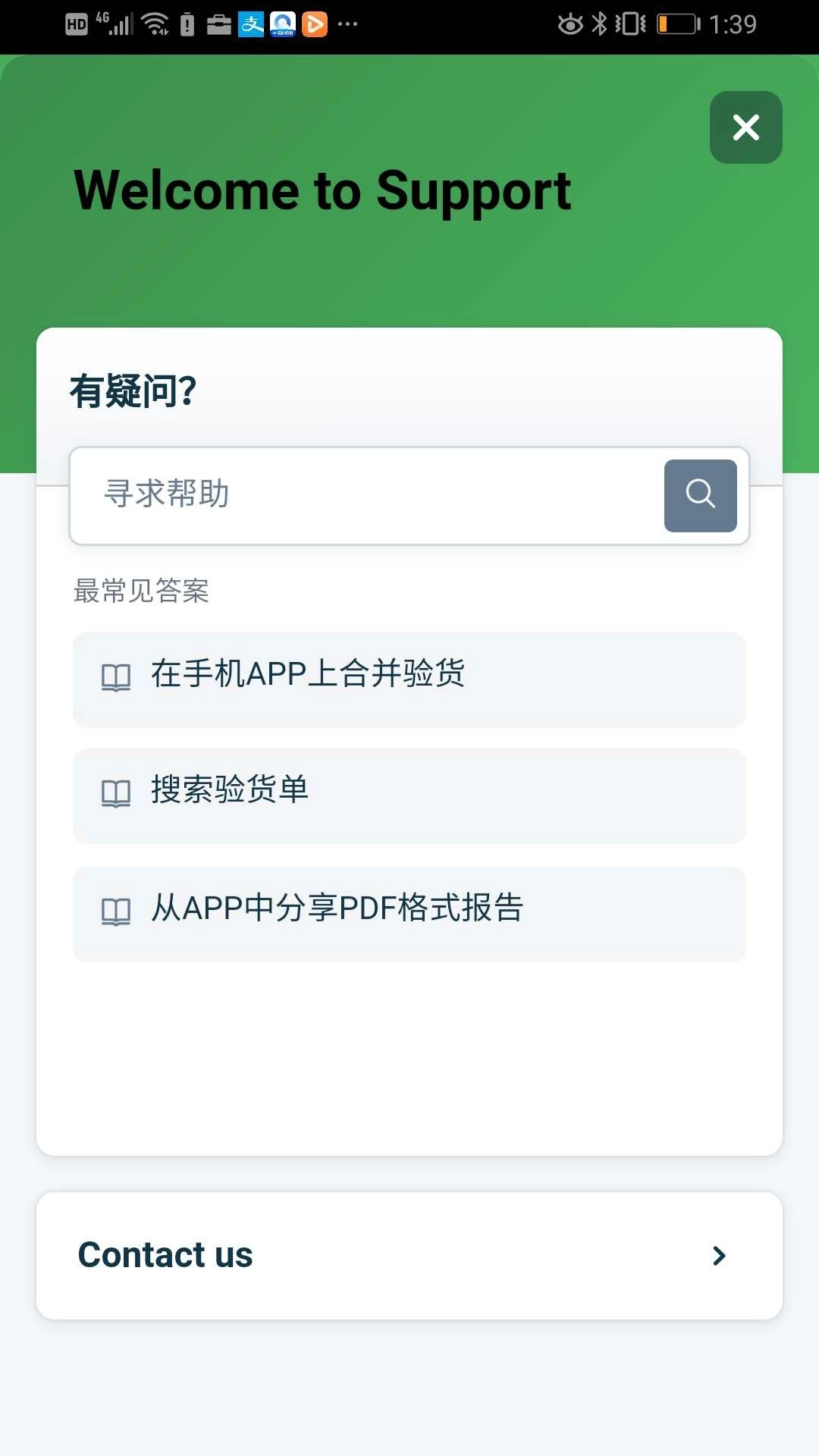The image size is (819, 1456).
Task: Click the briefcase icon in the status bar
Action: [220, 24]
